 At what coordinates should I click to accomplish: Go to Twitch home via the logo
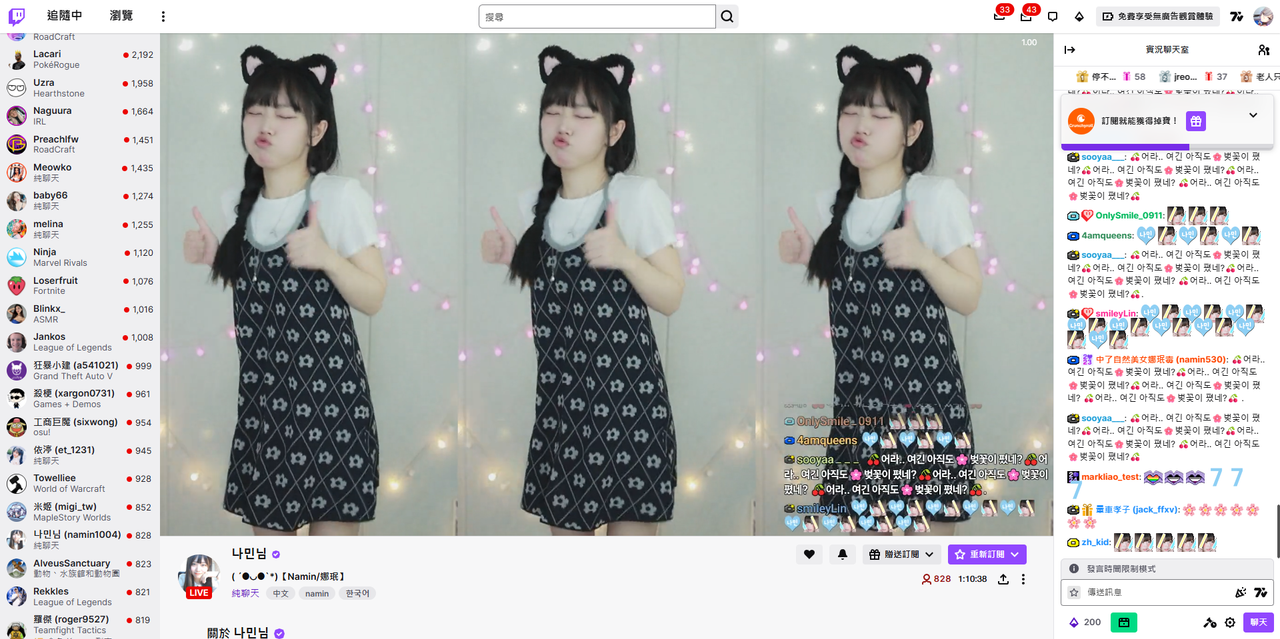(16, 16)
